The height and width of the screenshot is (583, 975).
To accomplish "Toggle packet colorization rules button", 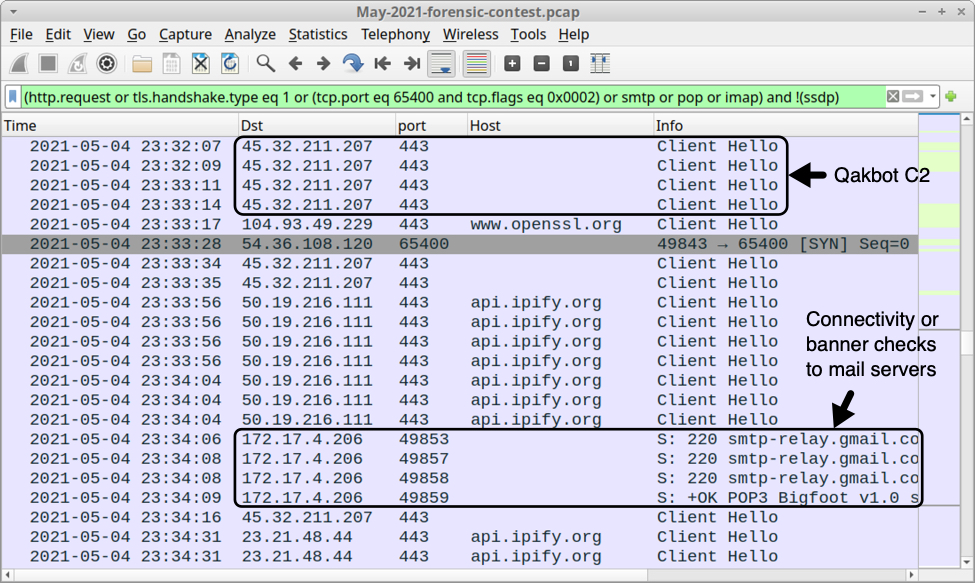I will click(477, 64).
